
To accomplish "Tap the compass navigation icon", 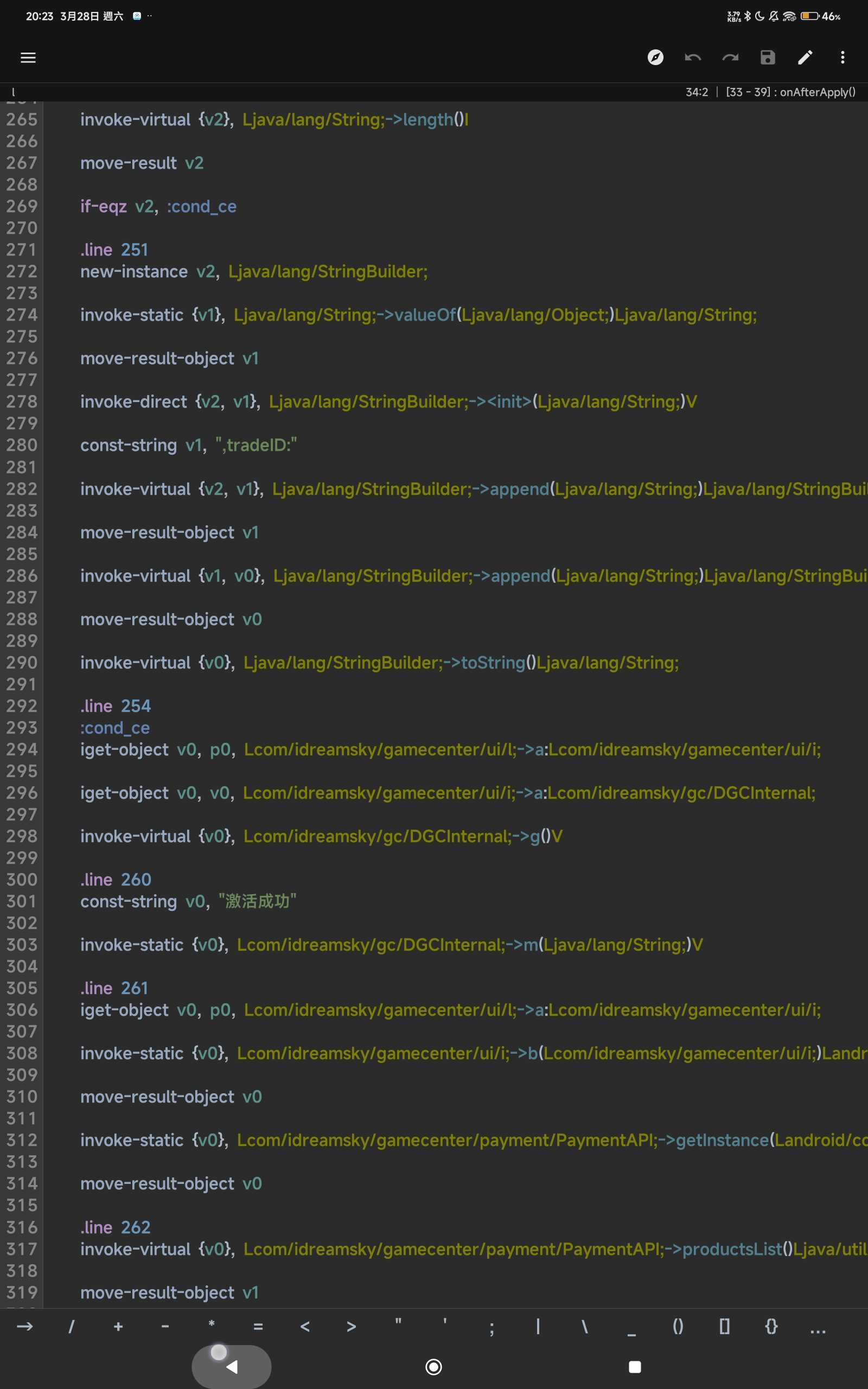I will coord(655,58).
